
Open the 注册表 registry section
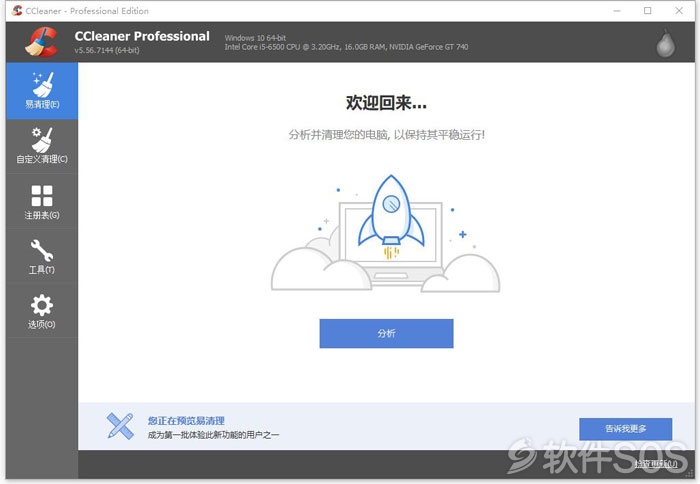tap(42, 202)
